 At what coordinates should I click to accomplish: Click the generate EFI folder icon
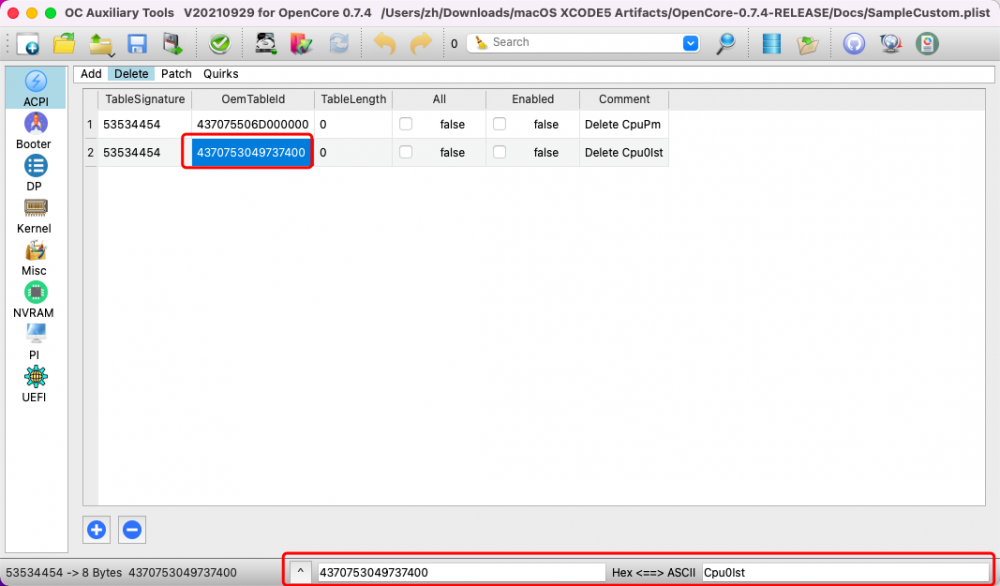[301, 43]
